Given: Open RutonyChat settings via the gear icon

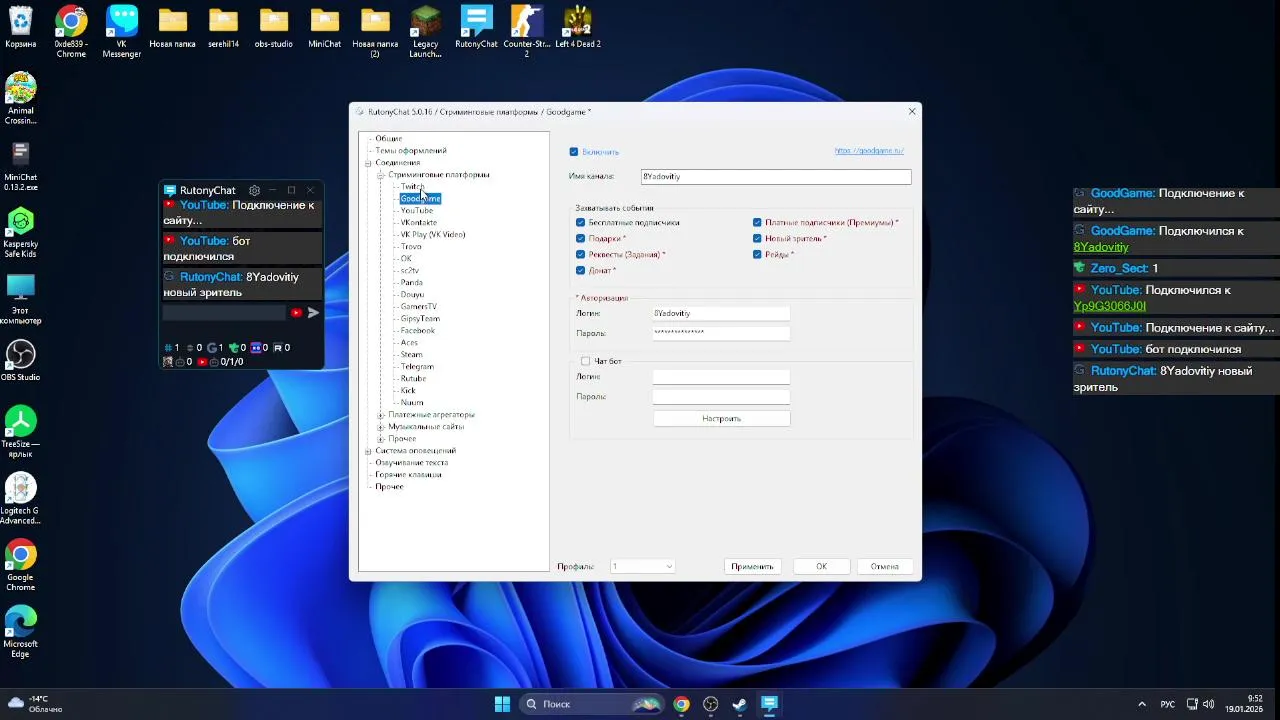Looking at the screenshot, I should [254, 190].
